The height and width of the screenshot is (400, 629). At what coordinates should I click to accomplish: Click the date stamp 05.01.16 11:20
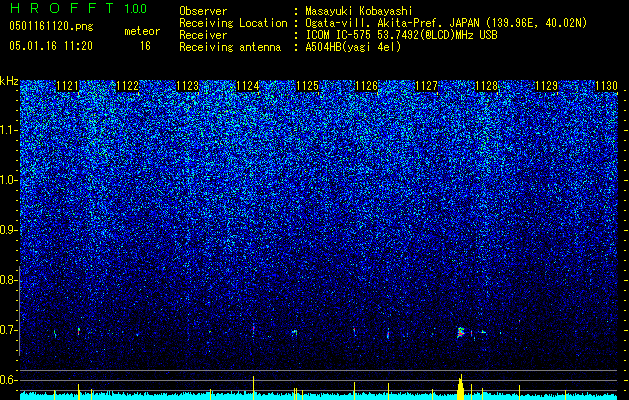point(51,46)
